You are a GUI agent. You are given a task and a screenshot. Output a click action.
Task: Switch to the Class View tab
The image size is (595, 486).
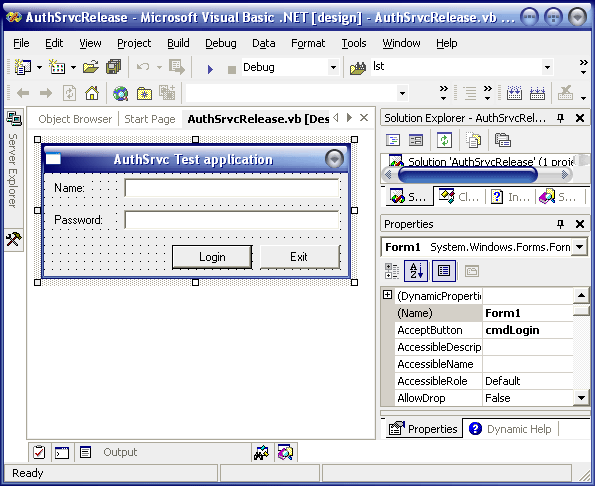(x=460, y=197)
